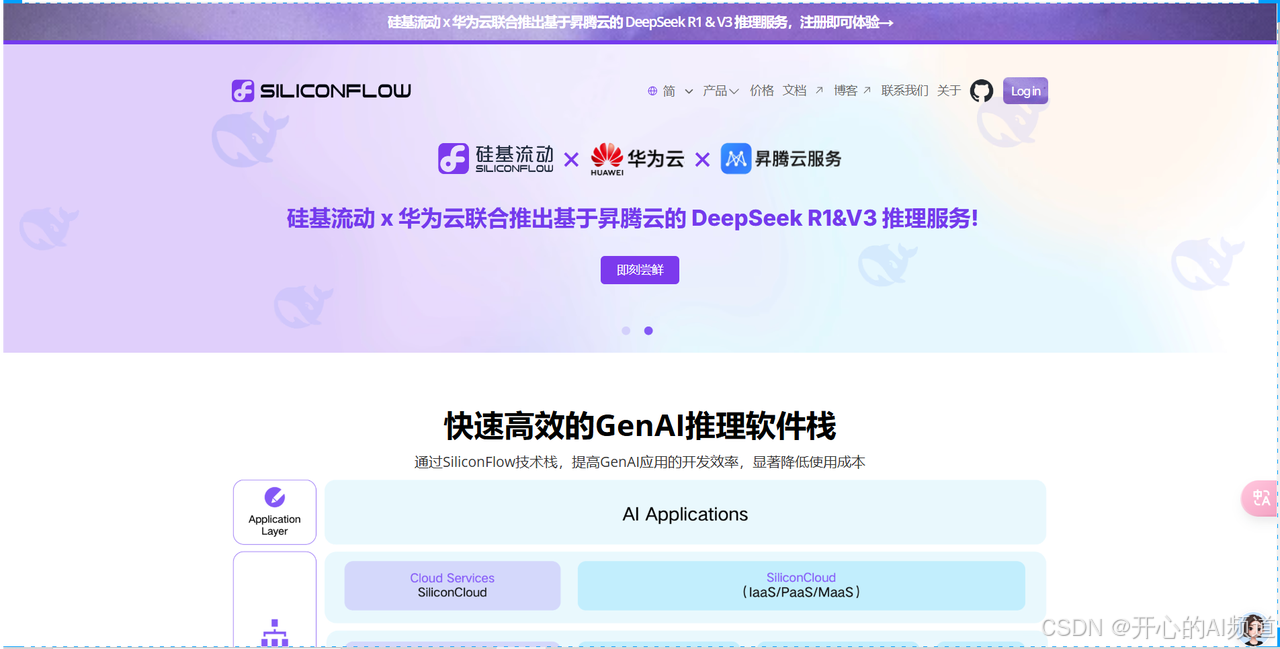
Task: Click the 快速高效的GenAI推理软件栈 heading
Action: pyautogui.click(x=640, y=426)
